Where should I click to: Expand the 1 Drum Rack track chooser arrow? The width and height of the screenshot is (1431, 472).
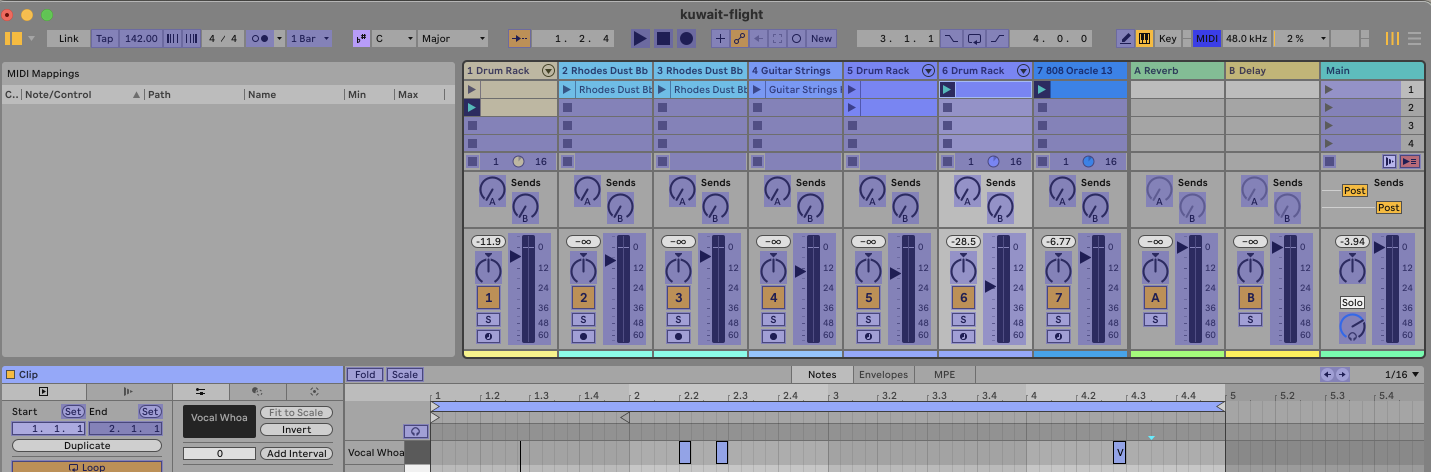tap(547, 71)
